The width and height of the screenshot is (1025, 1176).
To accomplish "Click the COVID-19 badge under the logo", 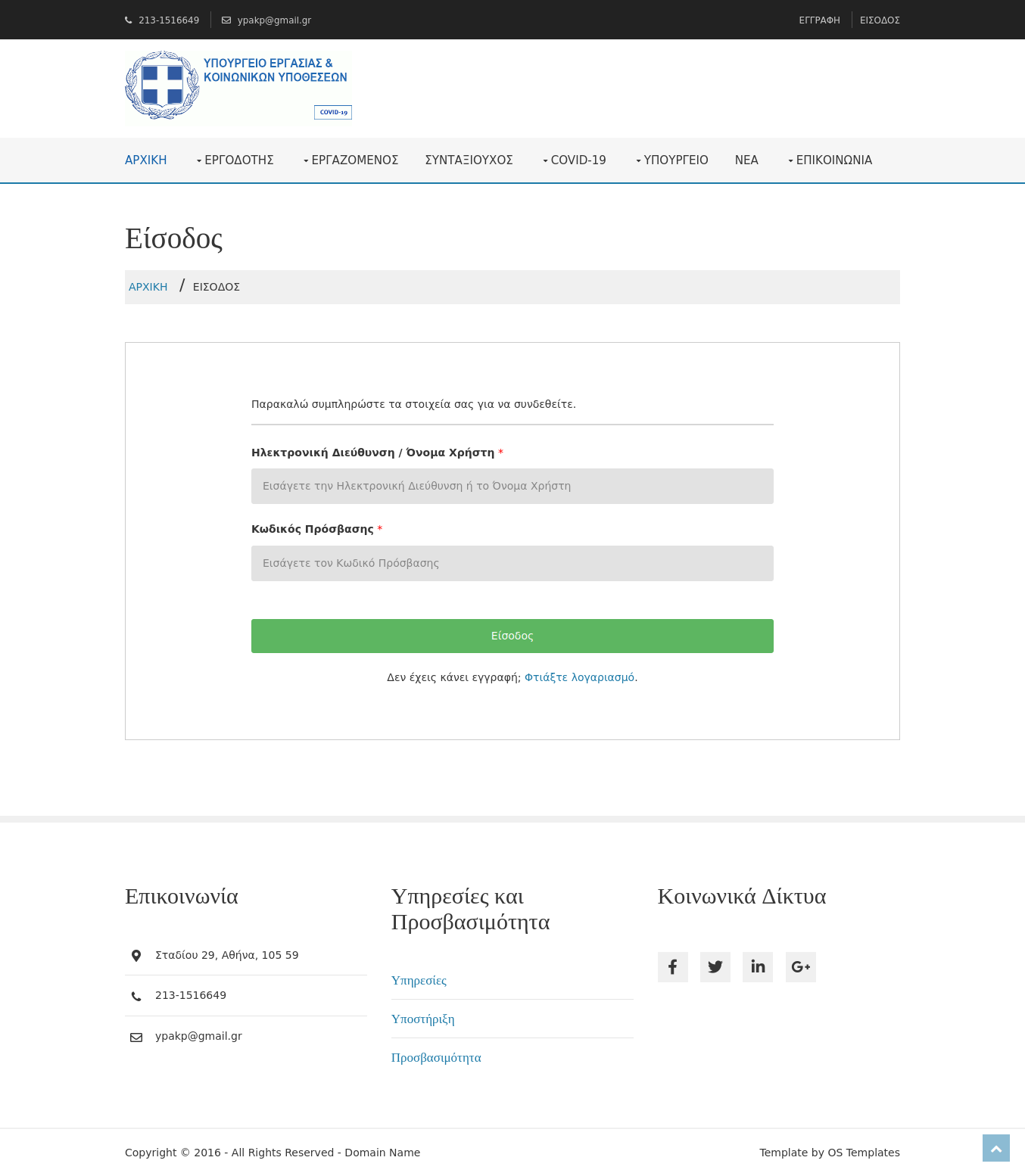I will pyautogui.click(x=333, y=112).
